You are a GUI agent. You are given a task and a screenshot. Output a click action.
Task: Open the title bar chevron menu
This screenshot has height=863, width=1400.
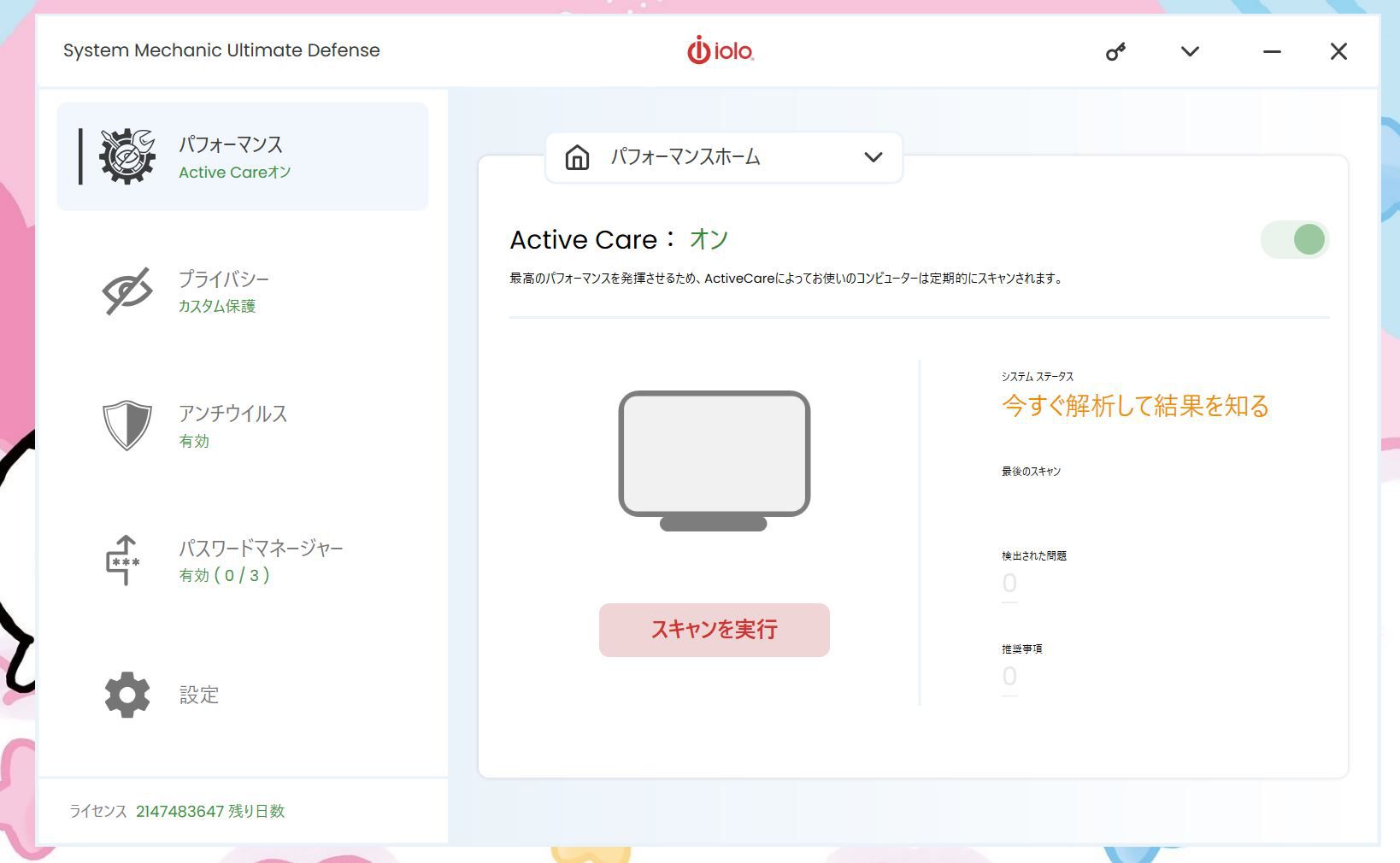(1190, 51)
